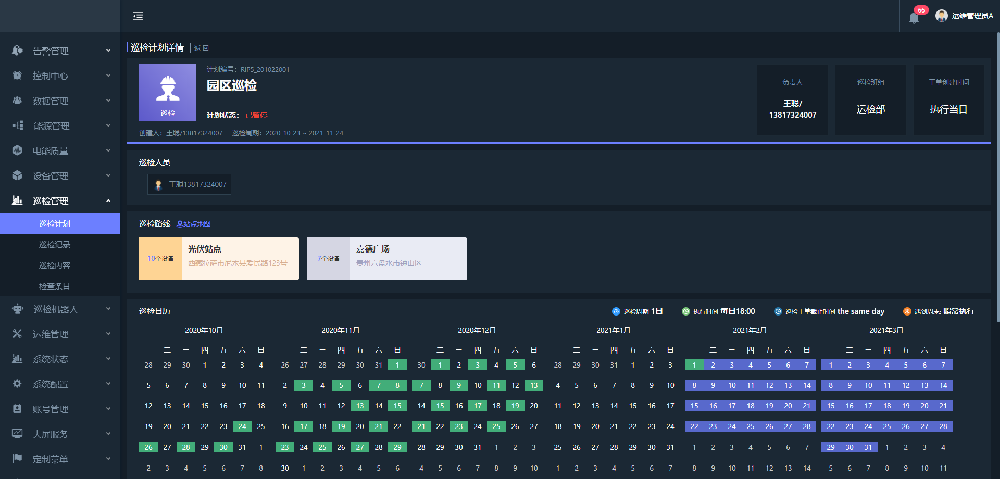Viewport: 1000px width, 479px height.
Task: Select green date 24 in October 2020 calendar
Action: coord(240,426)
